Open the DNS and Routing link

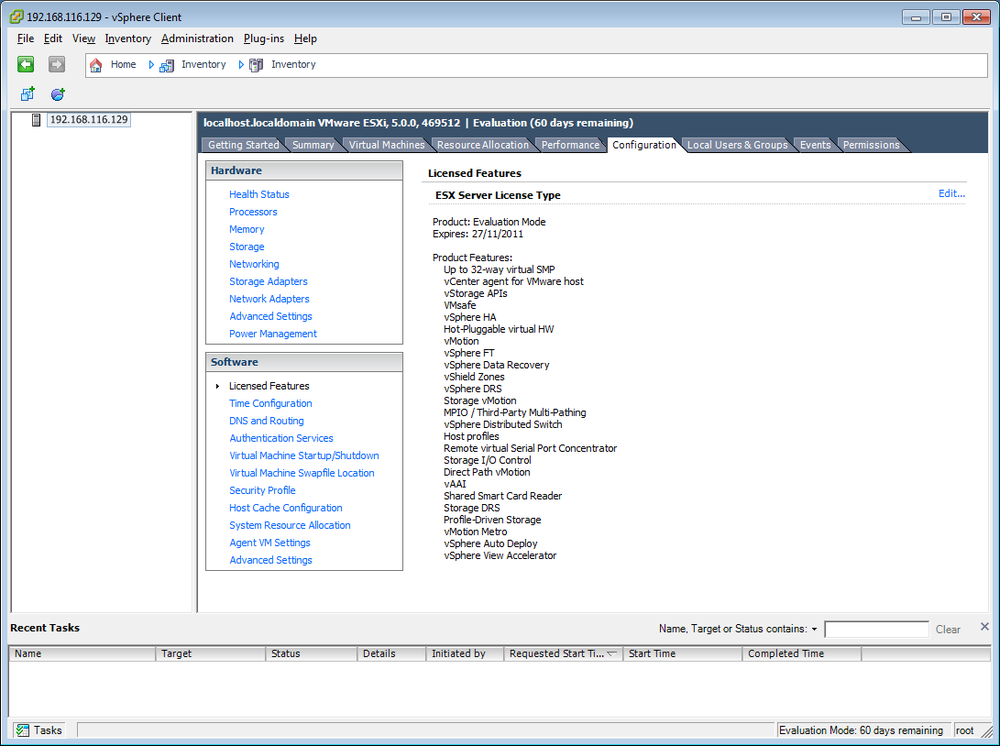pyautogui.click(x=267, y=421)
